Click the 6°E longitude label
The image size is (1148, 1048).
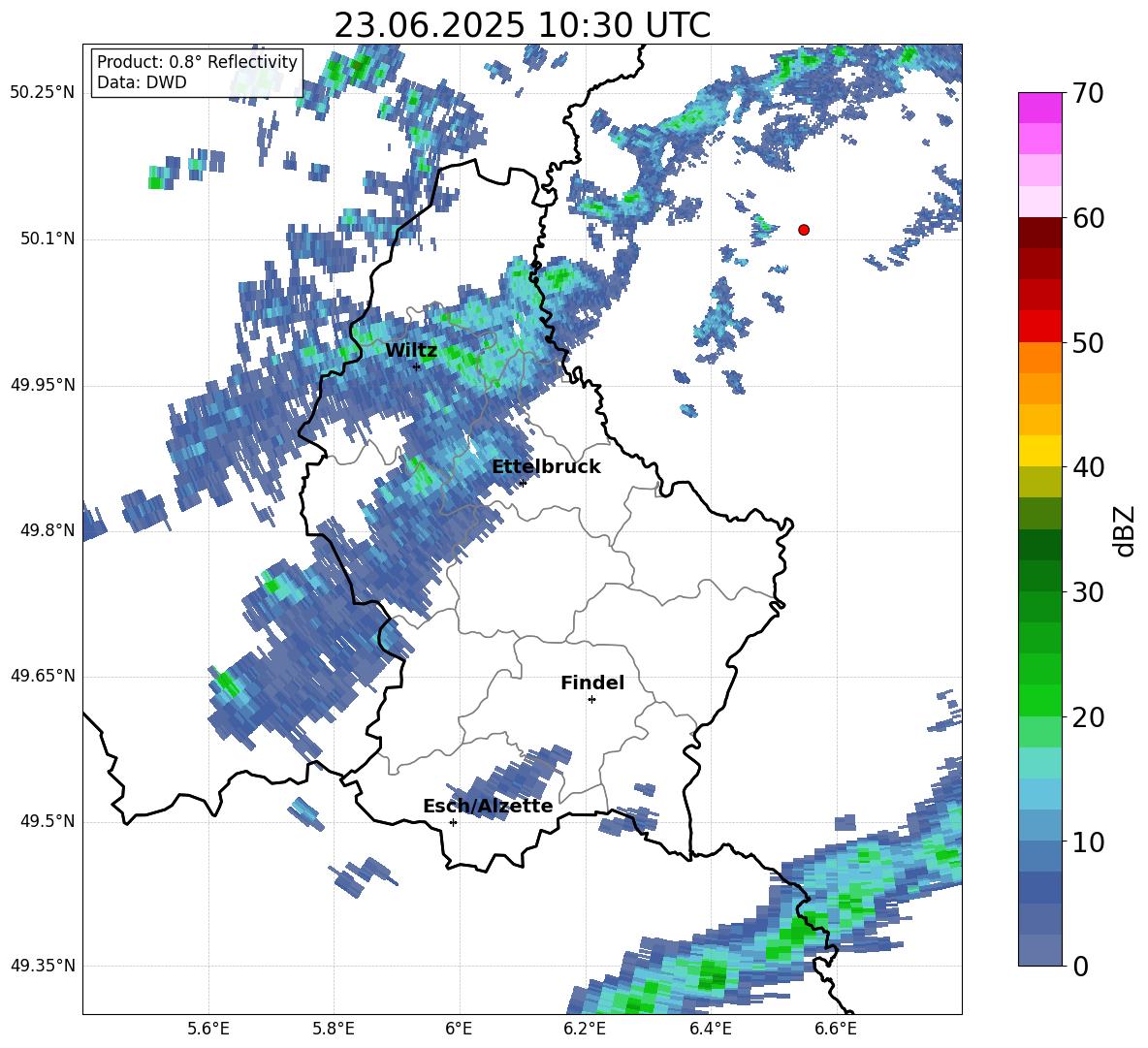pyautogui.click(x=459, y=1030)
